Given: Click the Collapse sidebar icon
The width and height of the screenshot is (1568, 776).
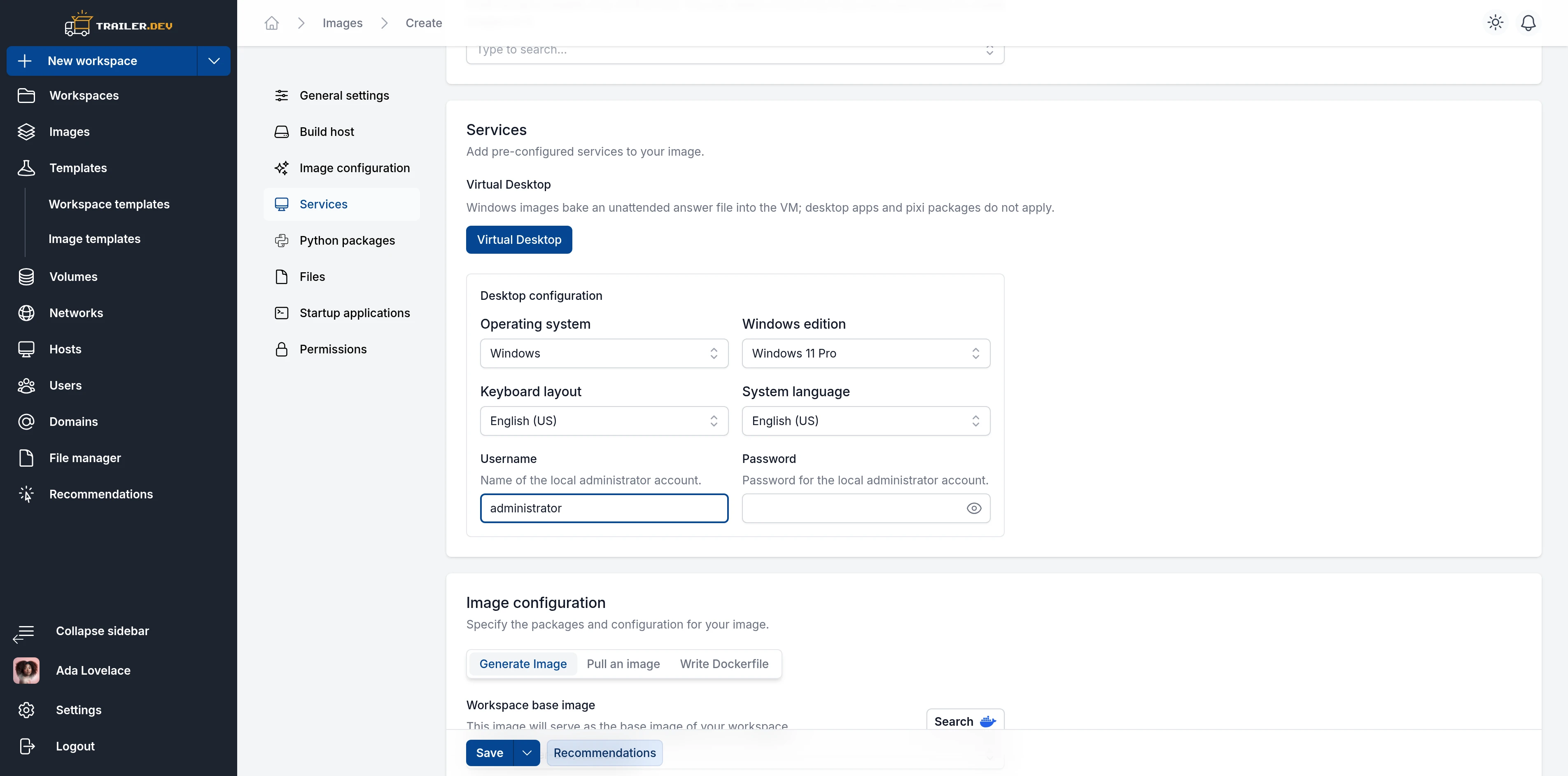Looking at the screenshot, I should point(23,633).
